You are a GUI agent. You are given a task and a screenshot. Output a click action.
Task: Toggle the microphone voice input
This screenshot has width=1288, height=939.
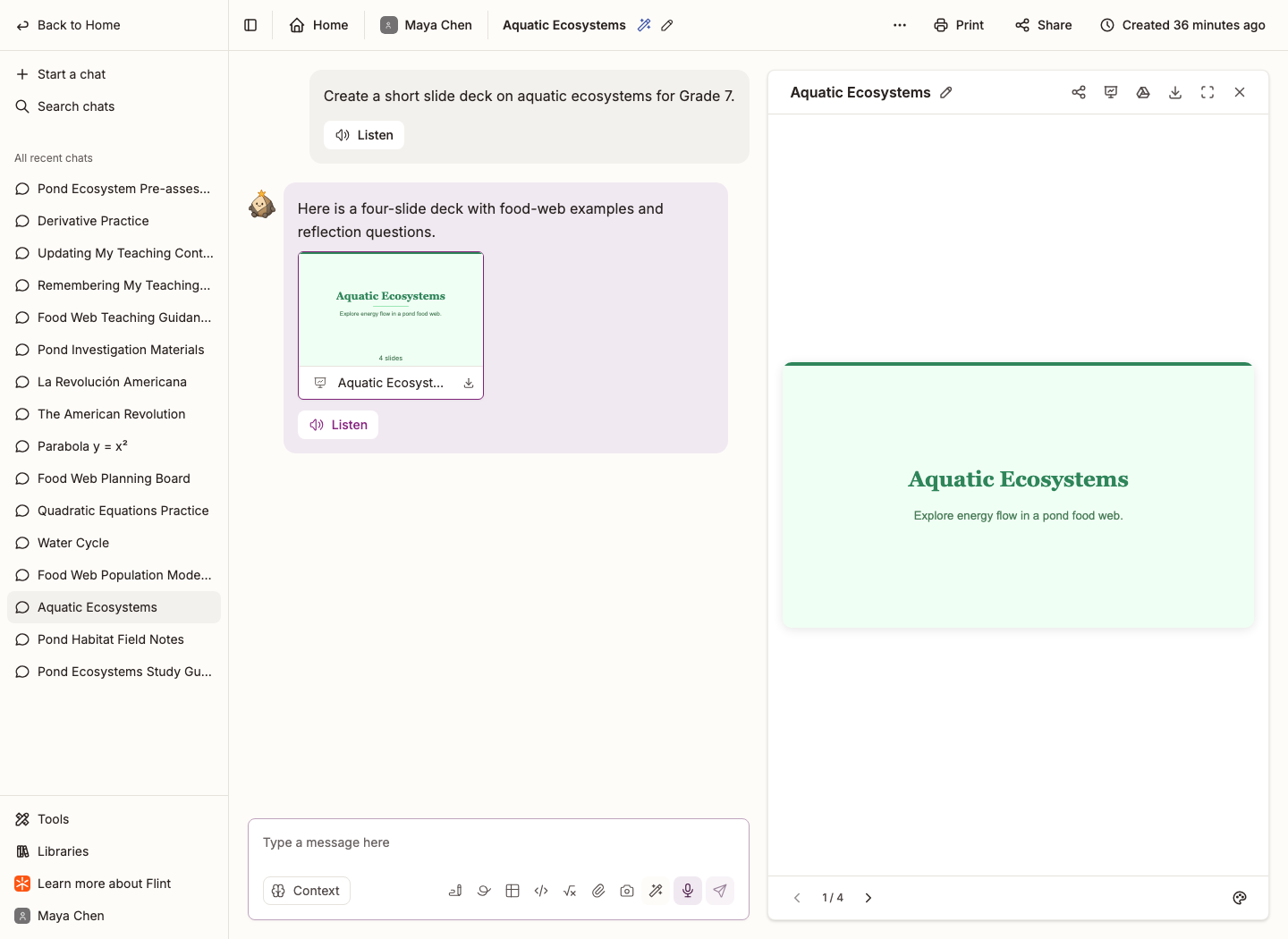tap(688, 891)
